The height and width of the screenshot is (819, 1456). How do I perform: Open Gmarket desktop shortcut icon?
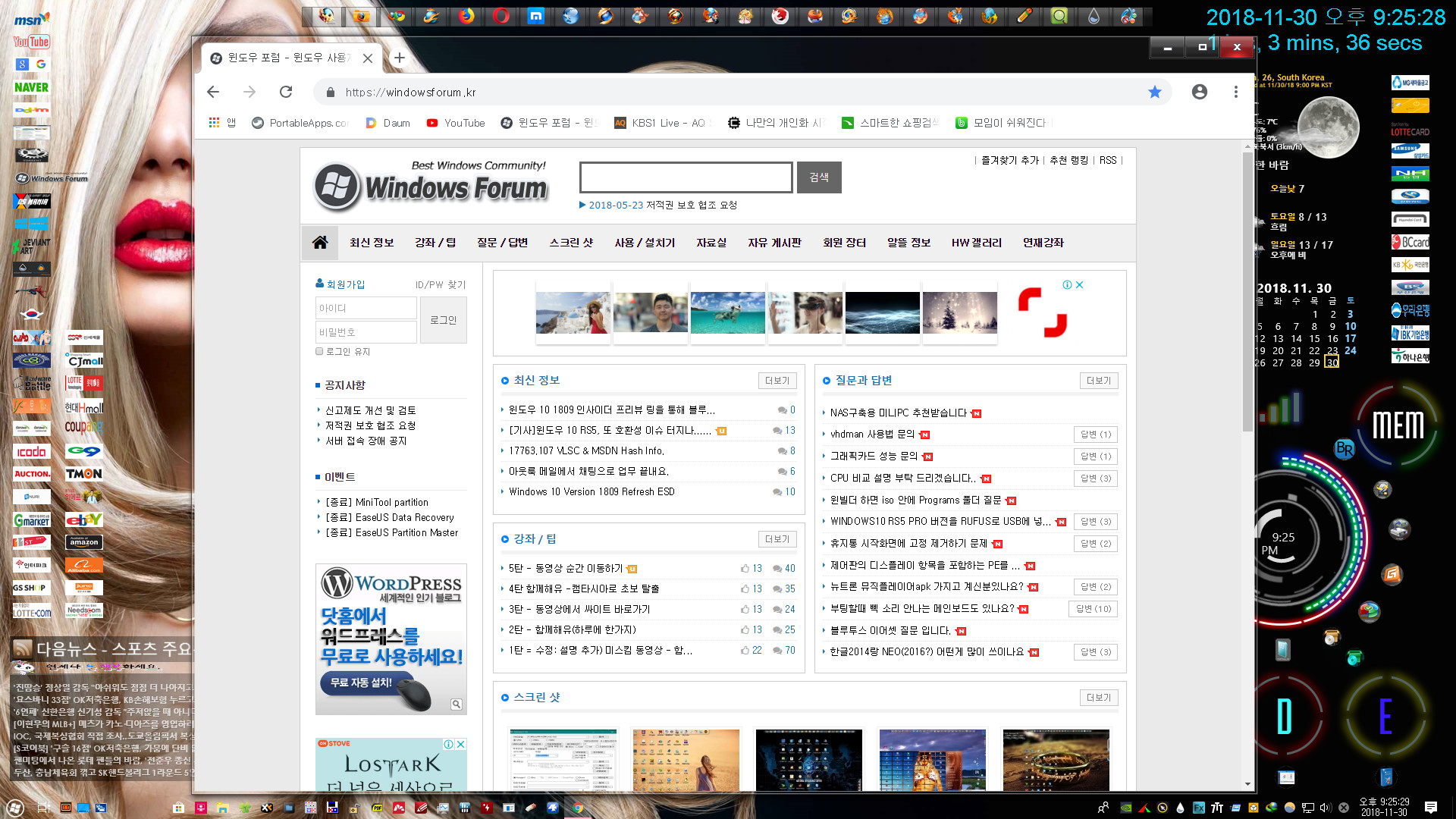point(32,519)
